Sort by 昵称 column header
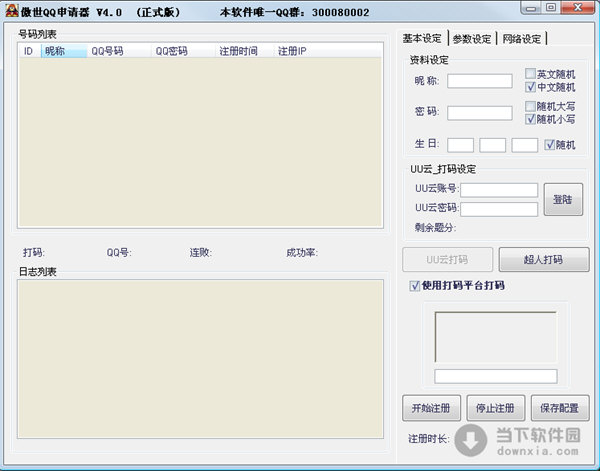 64,51
